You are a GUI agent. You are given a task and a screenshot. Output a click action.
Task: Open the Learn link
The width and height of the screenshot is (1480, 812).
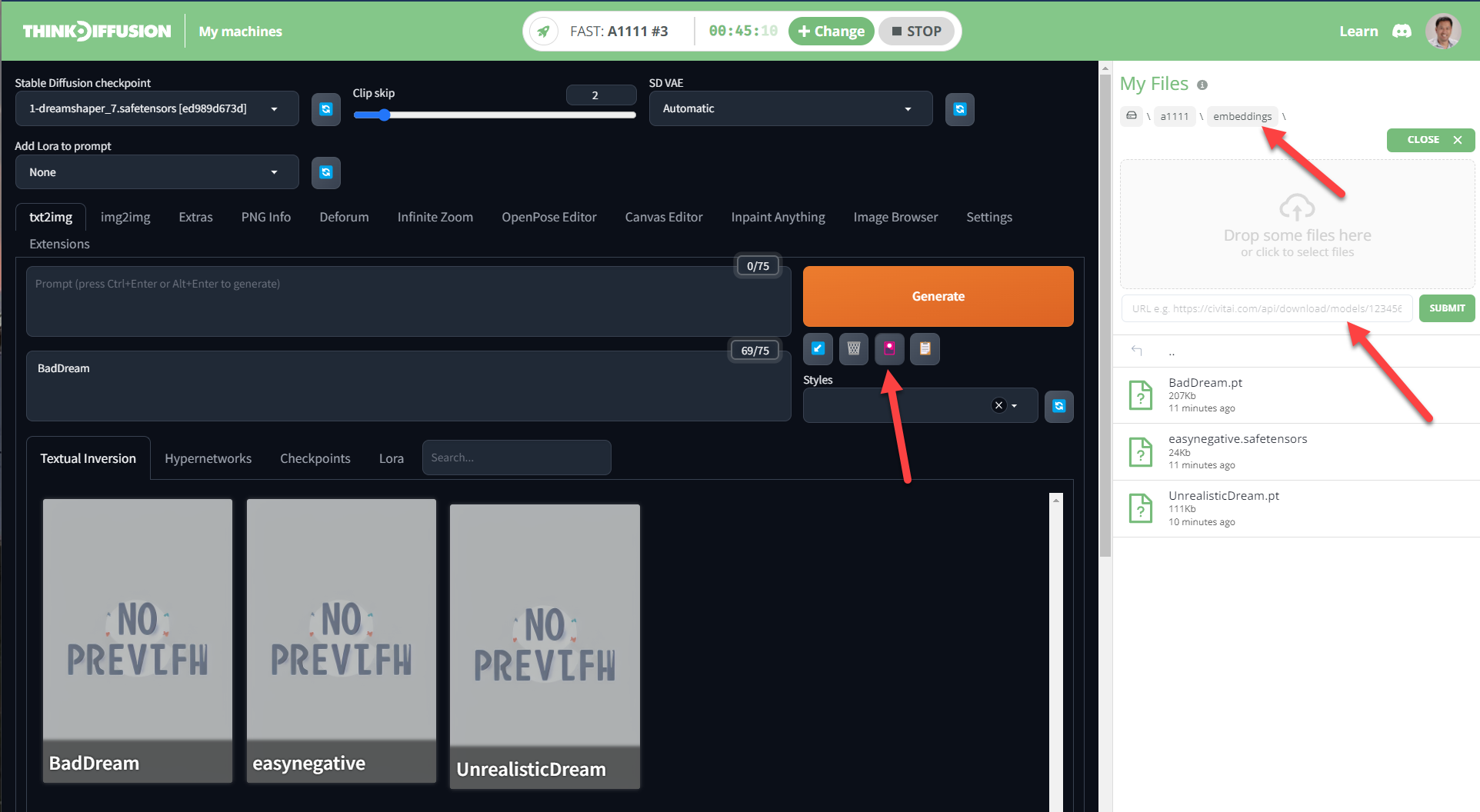point(1358,32)
